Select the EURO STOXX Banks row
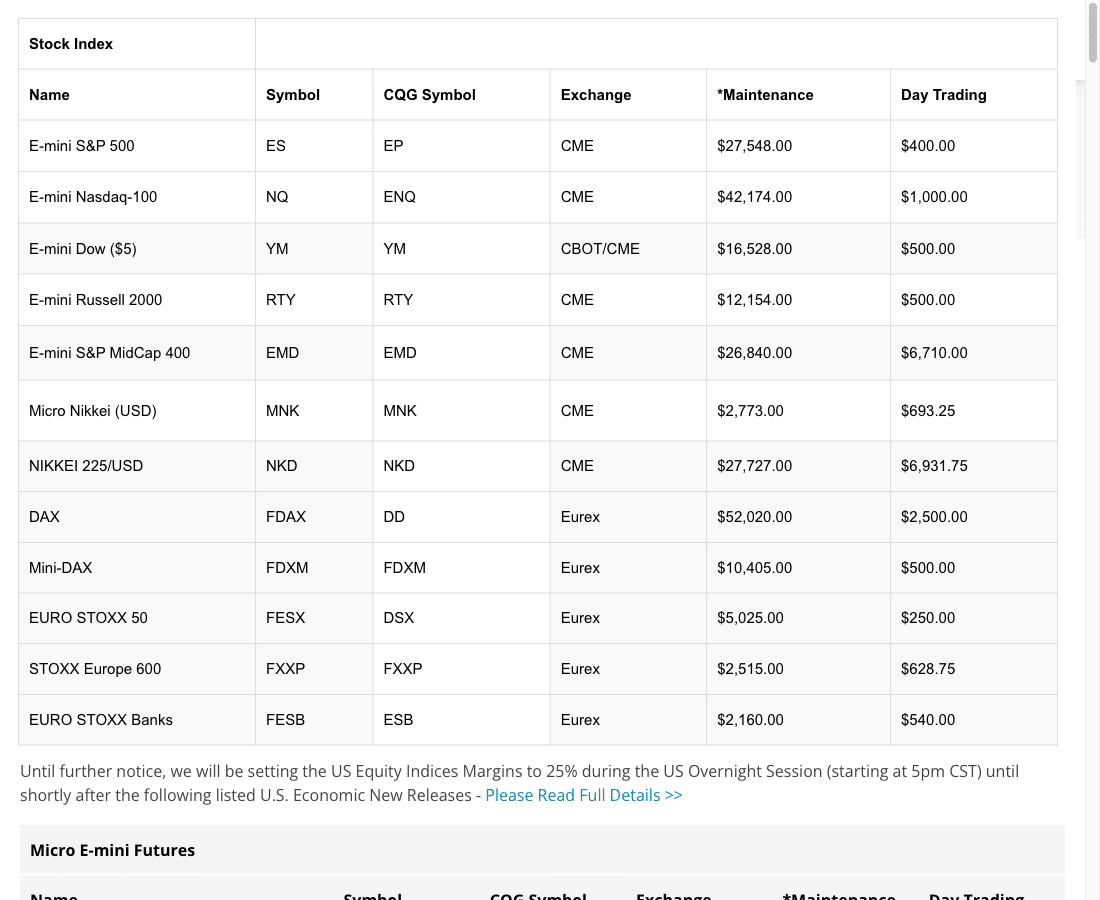 [538, 720]
